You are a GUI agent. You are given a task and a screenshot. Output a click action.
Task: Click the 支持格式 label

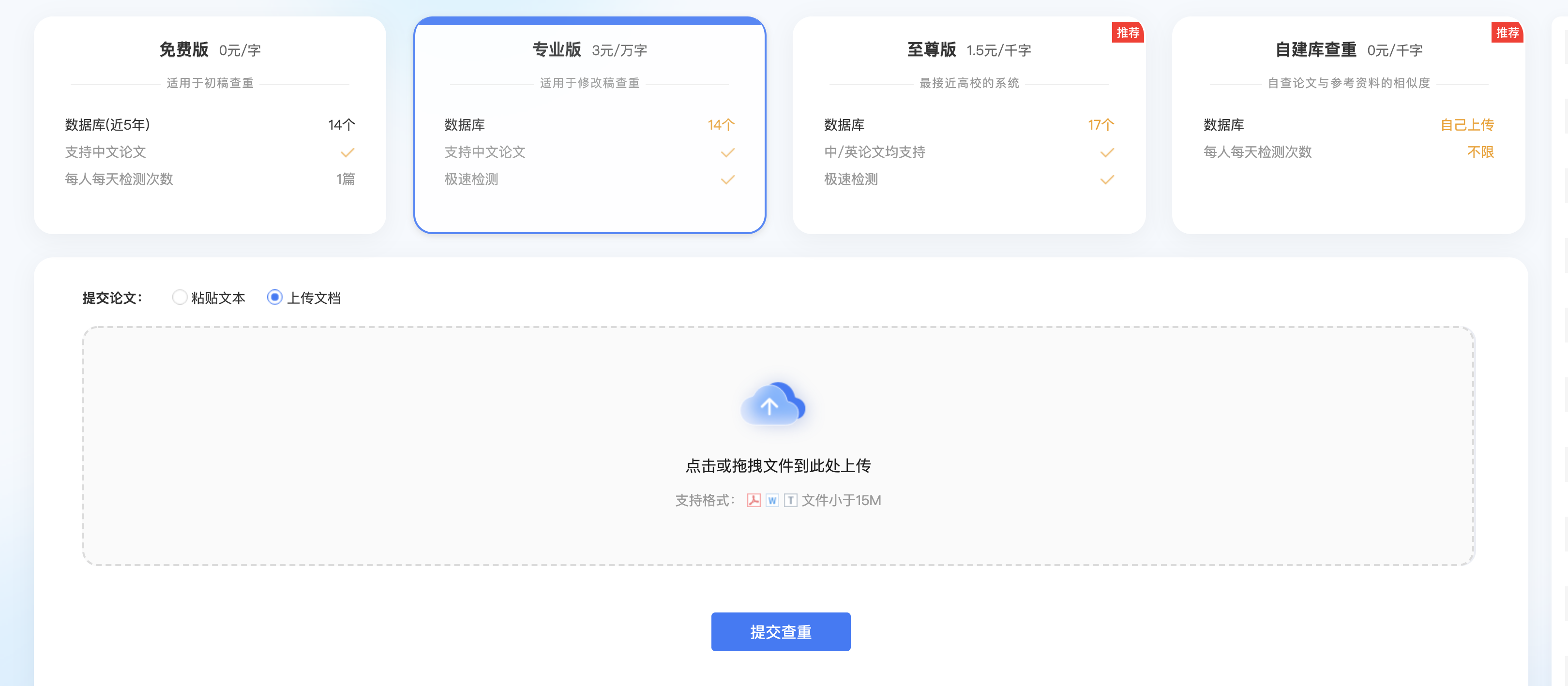coord(705,500)
